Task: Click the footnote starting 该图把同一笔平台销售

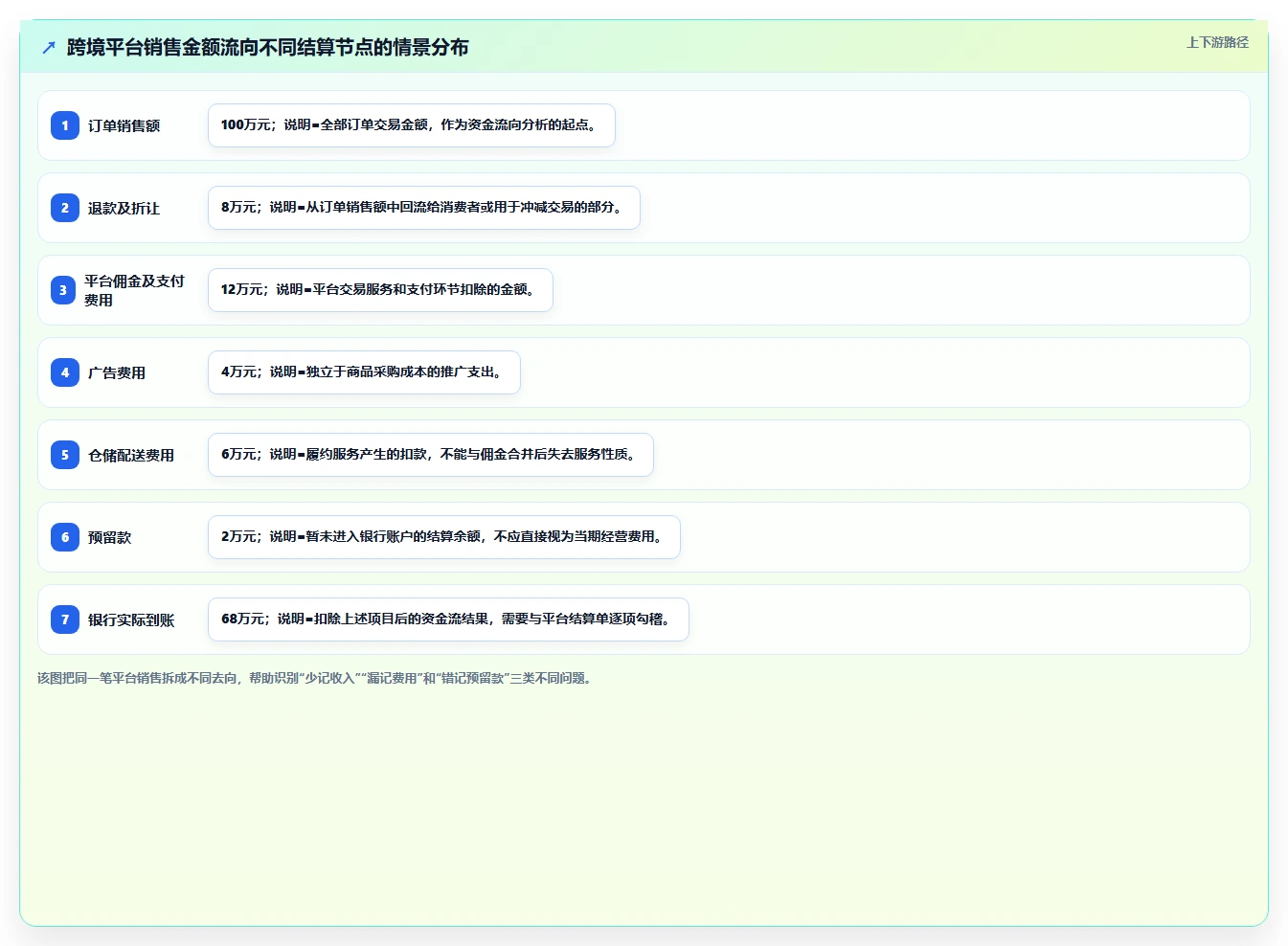Action: pos(317,678)
